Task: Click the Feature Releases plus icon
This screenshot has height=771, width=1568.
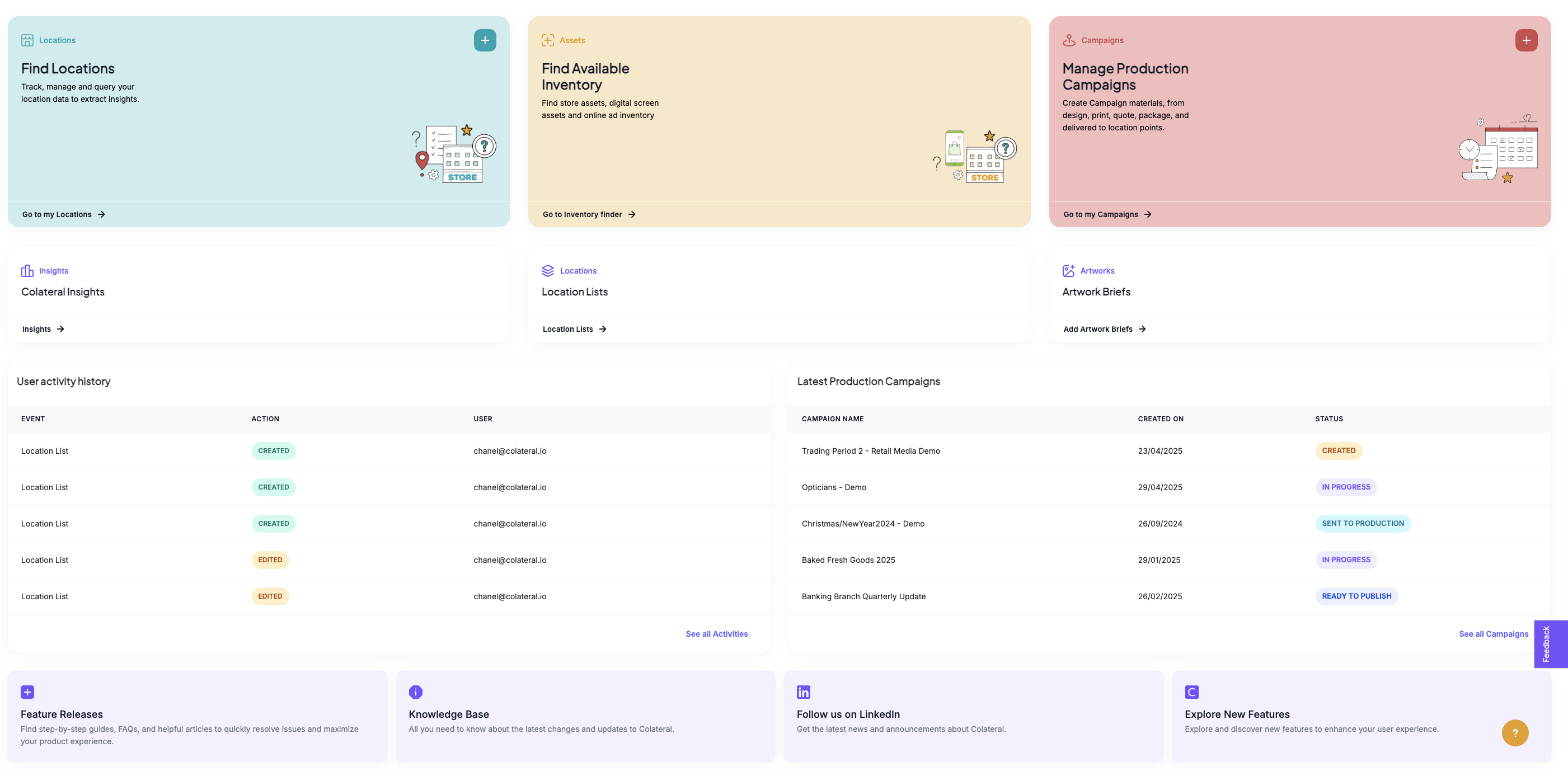Action: point(27,692)
